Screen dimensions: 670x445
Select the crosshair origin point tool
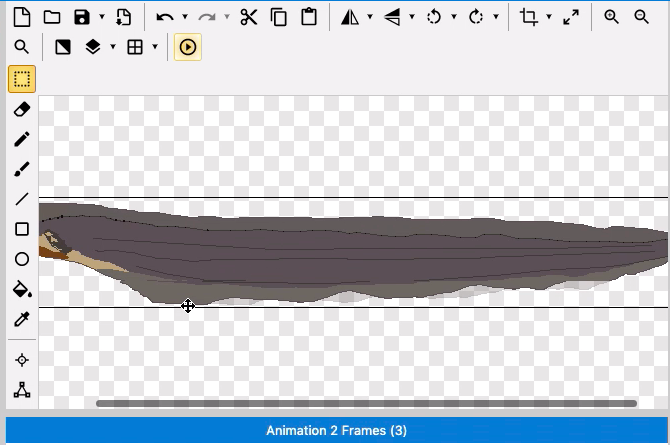click(x=22, y=360)
